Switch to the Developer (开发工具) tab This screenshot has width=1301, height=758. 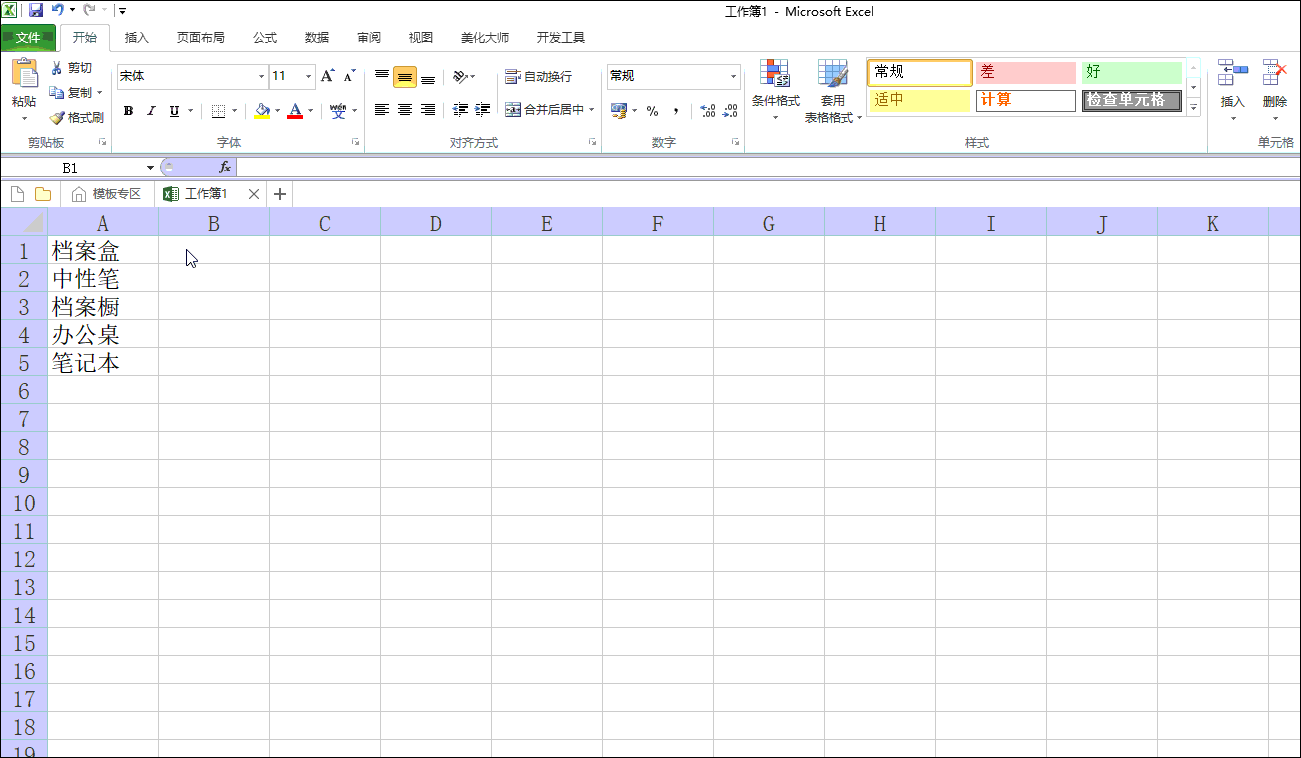561,38
